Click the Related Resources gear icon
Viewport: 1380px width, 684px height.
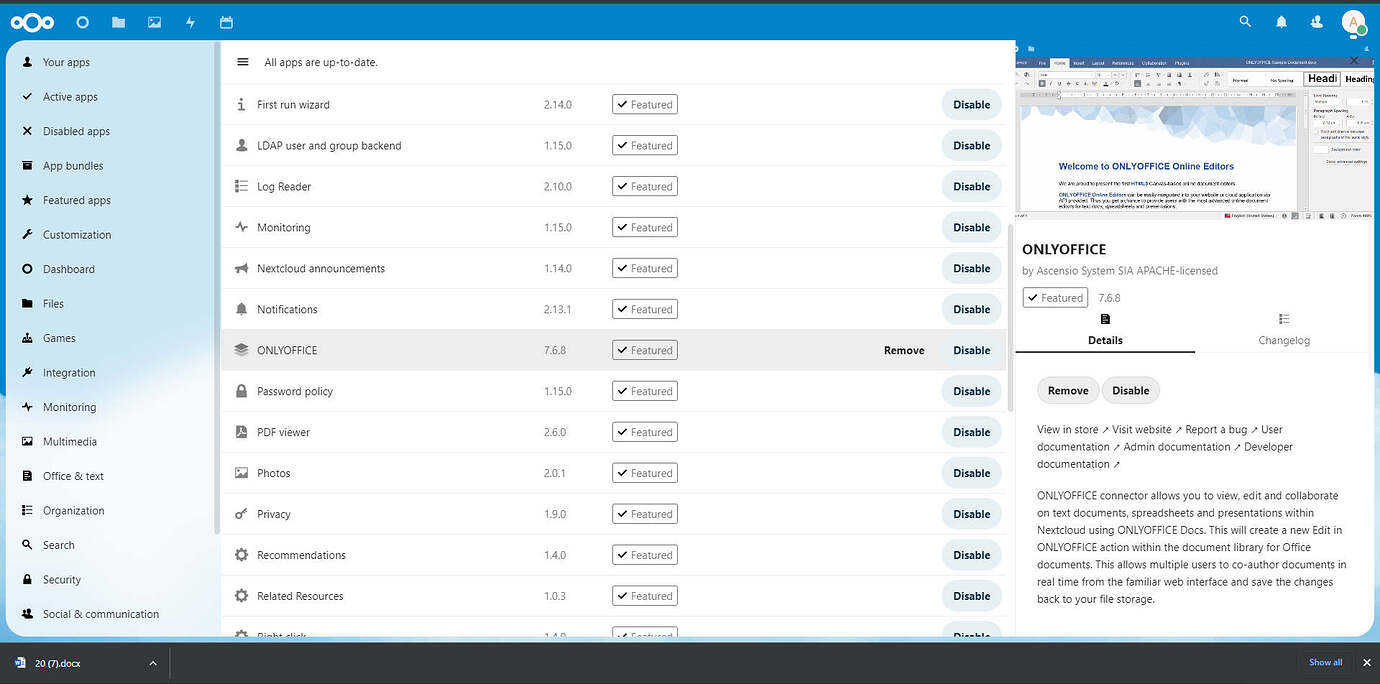pos(241,596)
